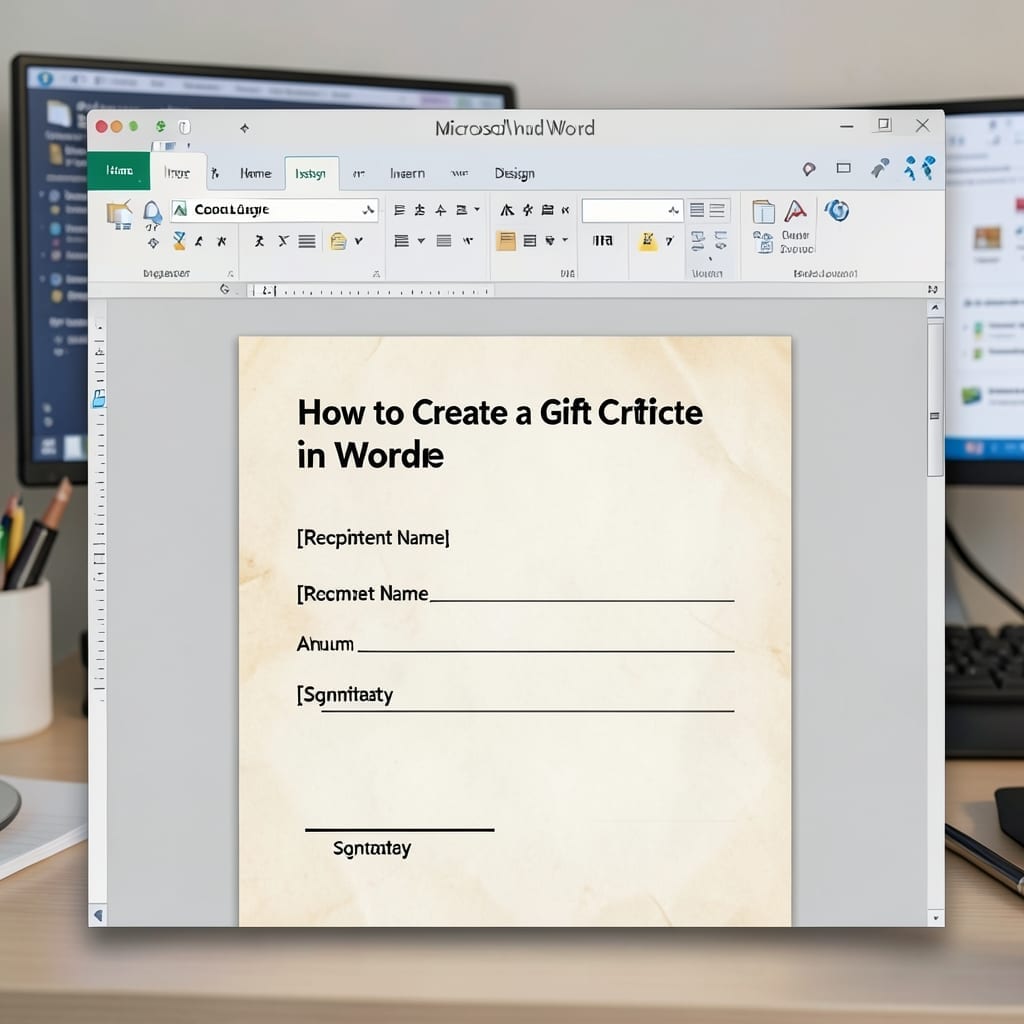Image resolution: width=1024 pixels, height=1024 pixels.
Task: Click the "[Recmıet Name" line label
Action: [x=362, y=594]
